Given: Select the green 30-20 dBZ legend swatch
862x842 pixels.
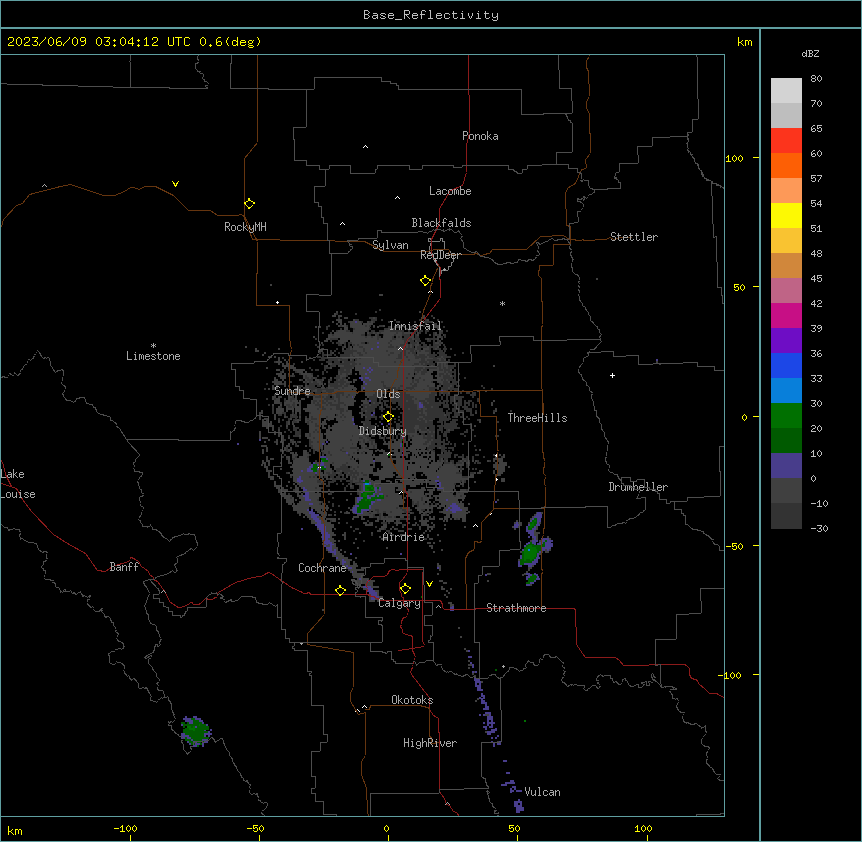Looking at the screenshot, I should click(786, 416).
